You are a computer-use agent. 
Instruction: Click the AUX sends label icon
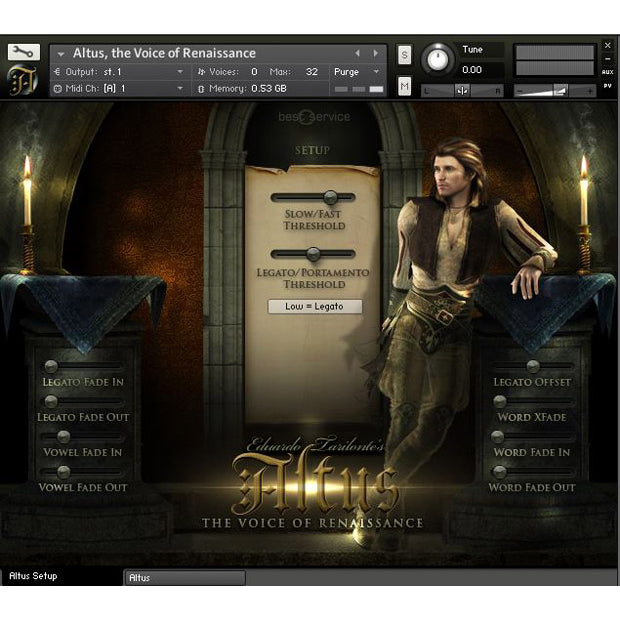point(607,71)
